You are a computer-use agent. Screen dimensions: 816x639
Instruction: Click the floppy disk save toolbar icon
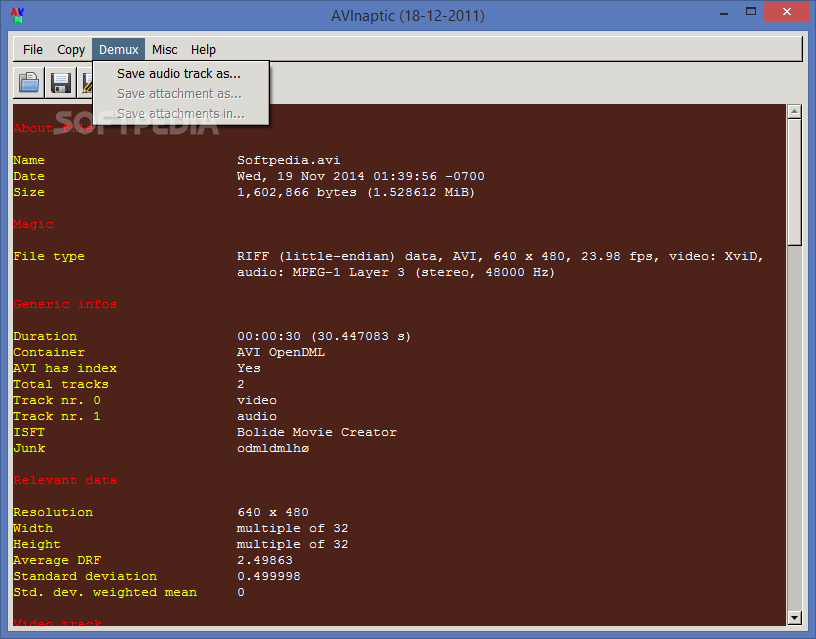pos(61,83)
